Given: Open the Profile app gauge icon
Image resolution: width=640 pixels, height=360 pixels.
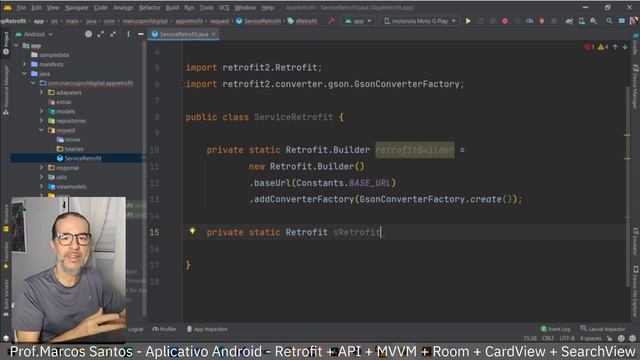Looking at the screenshot, I should point(529,21).
